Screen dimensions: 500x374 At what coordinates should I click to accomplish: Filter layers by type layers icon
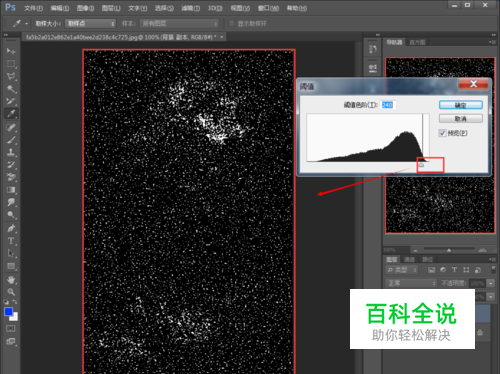click(x=454, y=270)
